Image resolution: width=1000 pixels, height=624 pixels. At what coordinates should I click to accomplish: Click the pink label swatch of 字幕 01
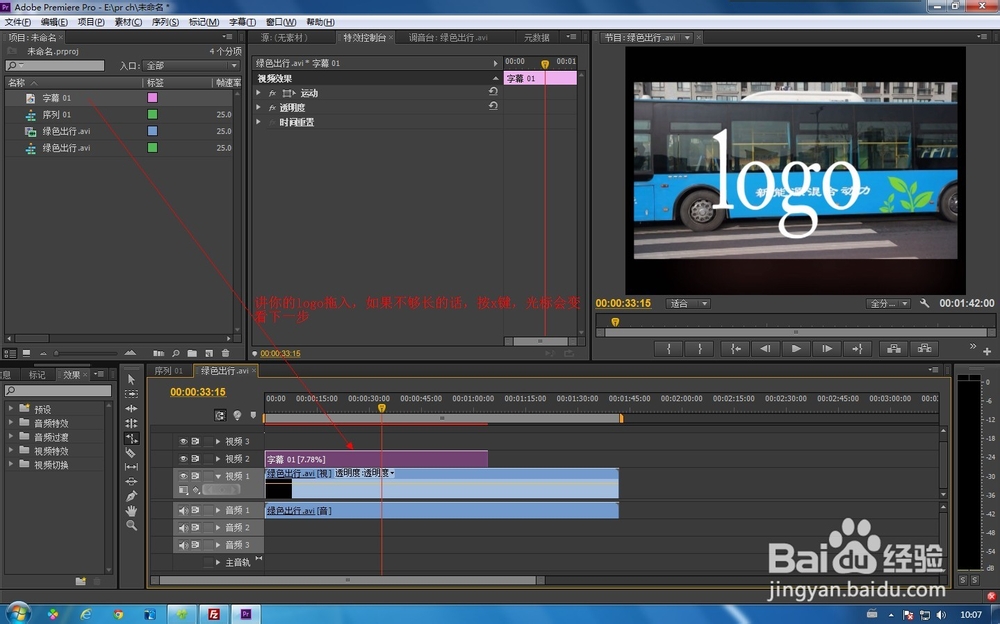pos(152,98)
